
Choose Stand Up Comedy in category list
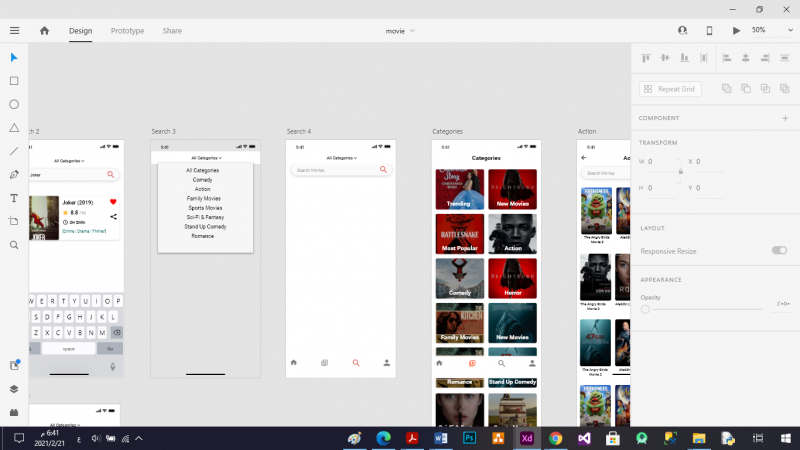pyautogui.click(x=205, y=227)
